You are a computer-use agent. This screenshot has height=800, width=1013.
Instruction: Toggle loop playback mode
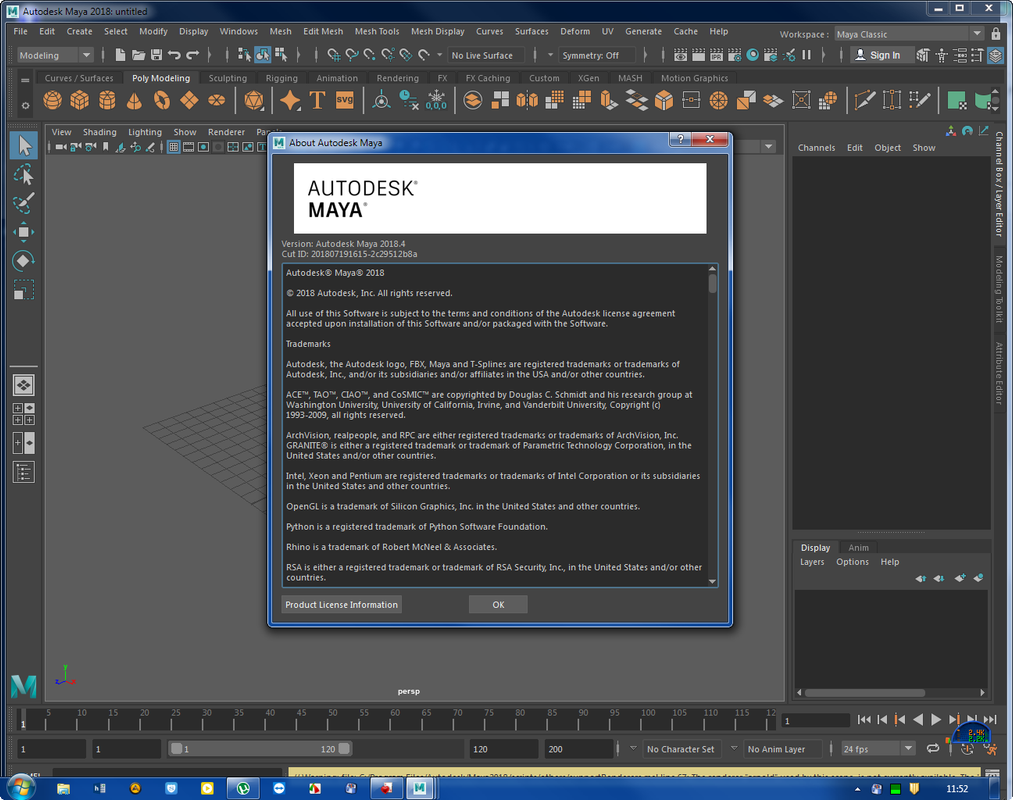[932, 749]
